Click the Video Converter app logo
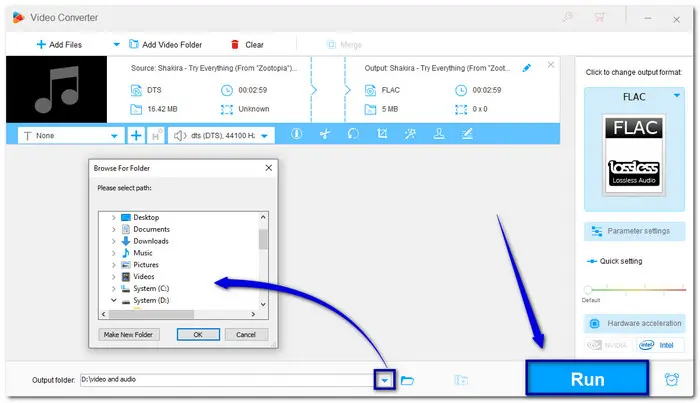700x403 pixels. point(18,17)
